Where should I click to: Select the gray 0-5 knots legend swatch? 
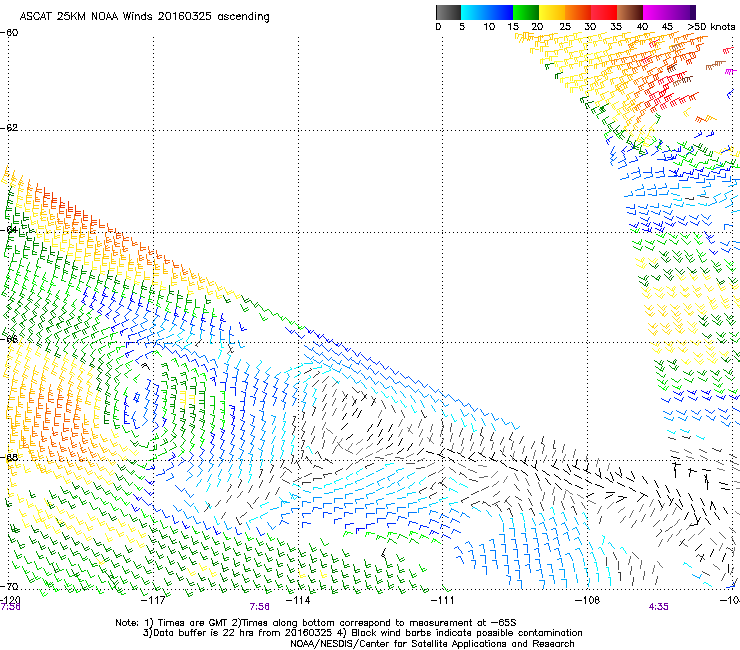pos(448,12)
